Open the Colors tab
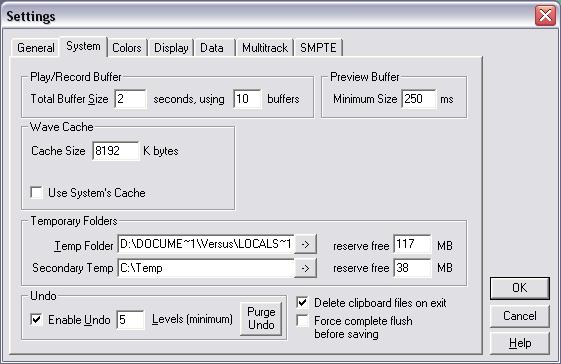This screenshot has width=561, height=364. [x=127, y=48]
